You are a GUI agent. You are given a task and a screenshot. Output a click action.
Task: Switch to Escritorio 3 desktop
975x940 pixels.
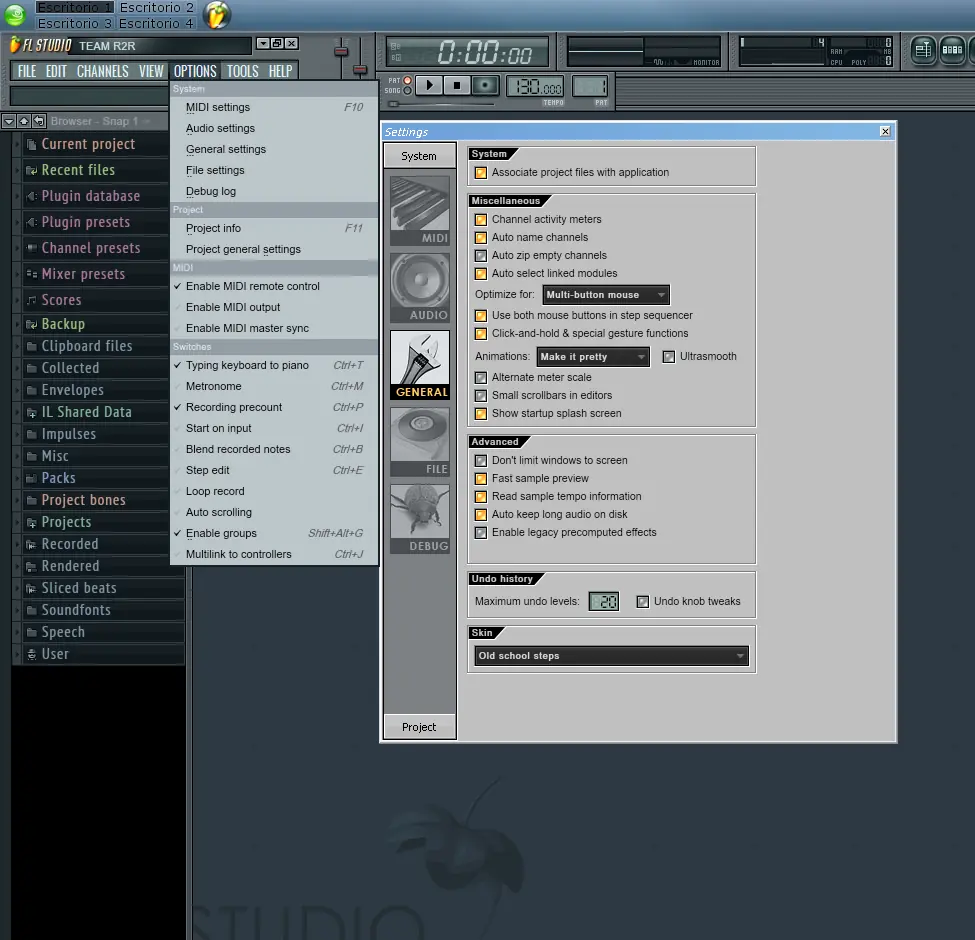[75, 24]
